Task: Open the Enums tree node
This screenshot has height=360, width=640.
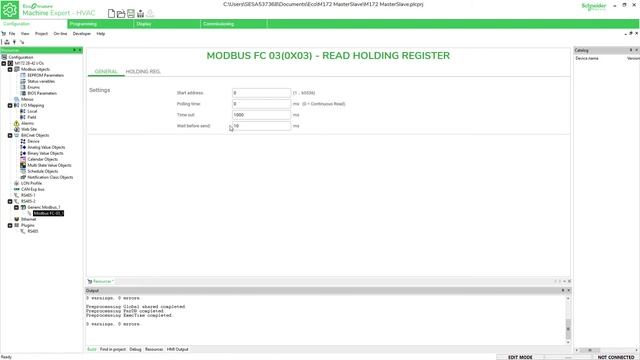Action: (x=33, y=87)
